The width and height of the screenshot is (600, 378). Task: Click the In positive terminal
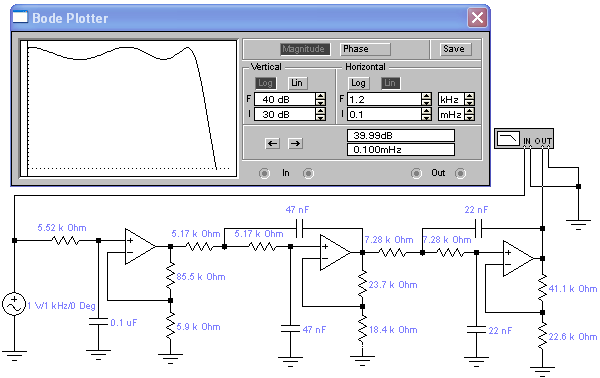pos(264,173)
